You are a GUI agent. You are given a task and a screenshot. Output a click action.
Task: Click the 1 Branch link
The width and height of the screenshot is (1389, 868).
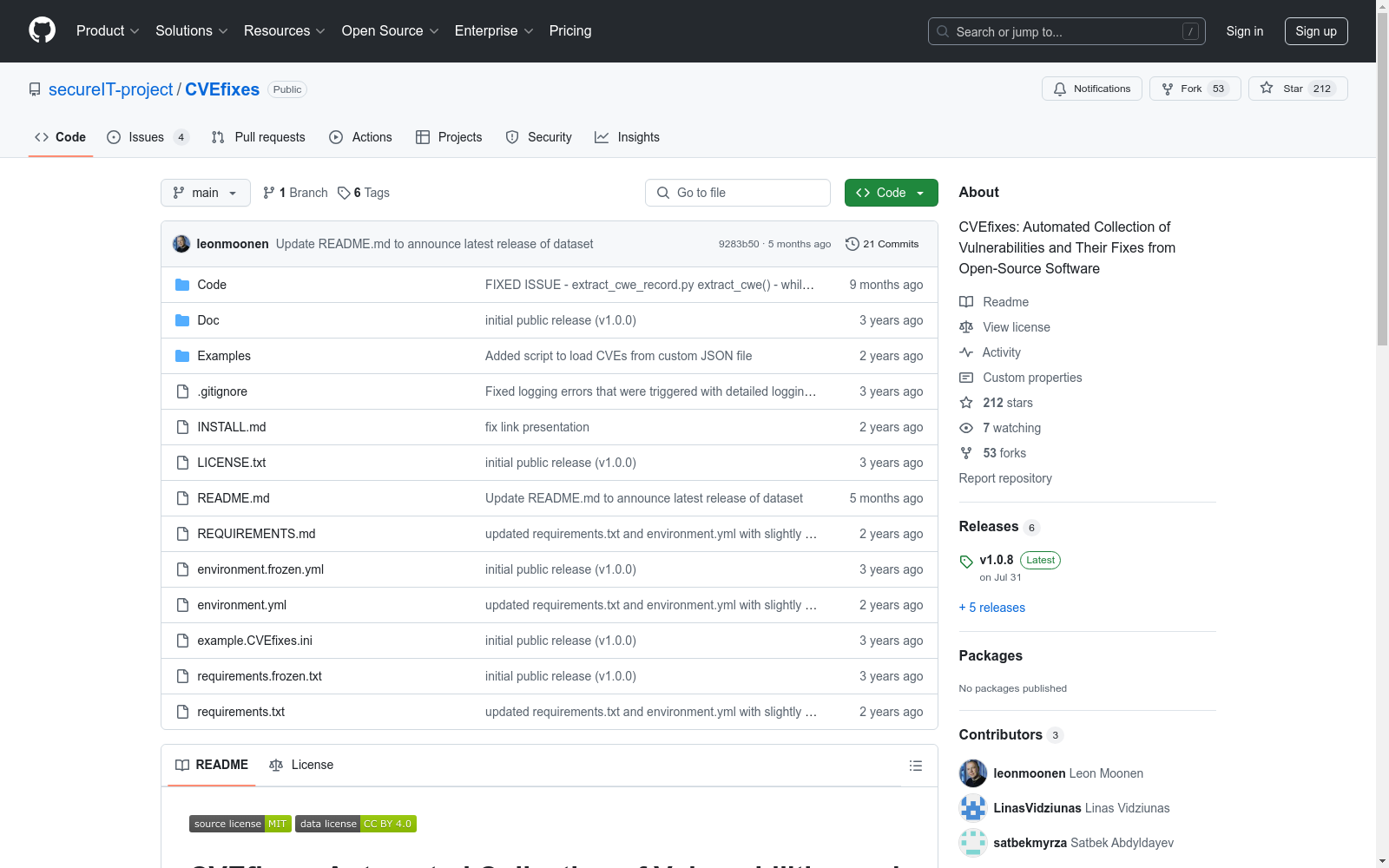tap(295, 193)
